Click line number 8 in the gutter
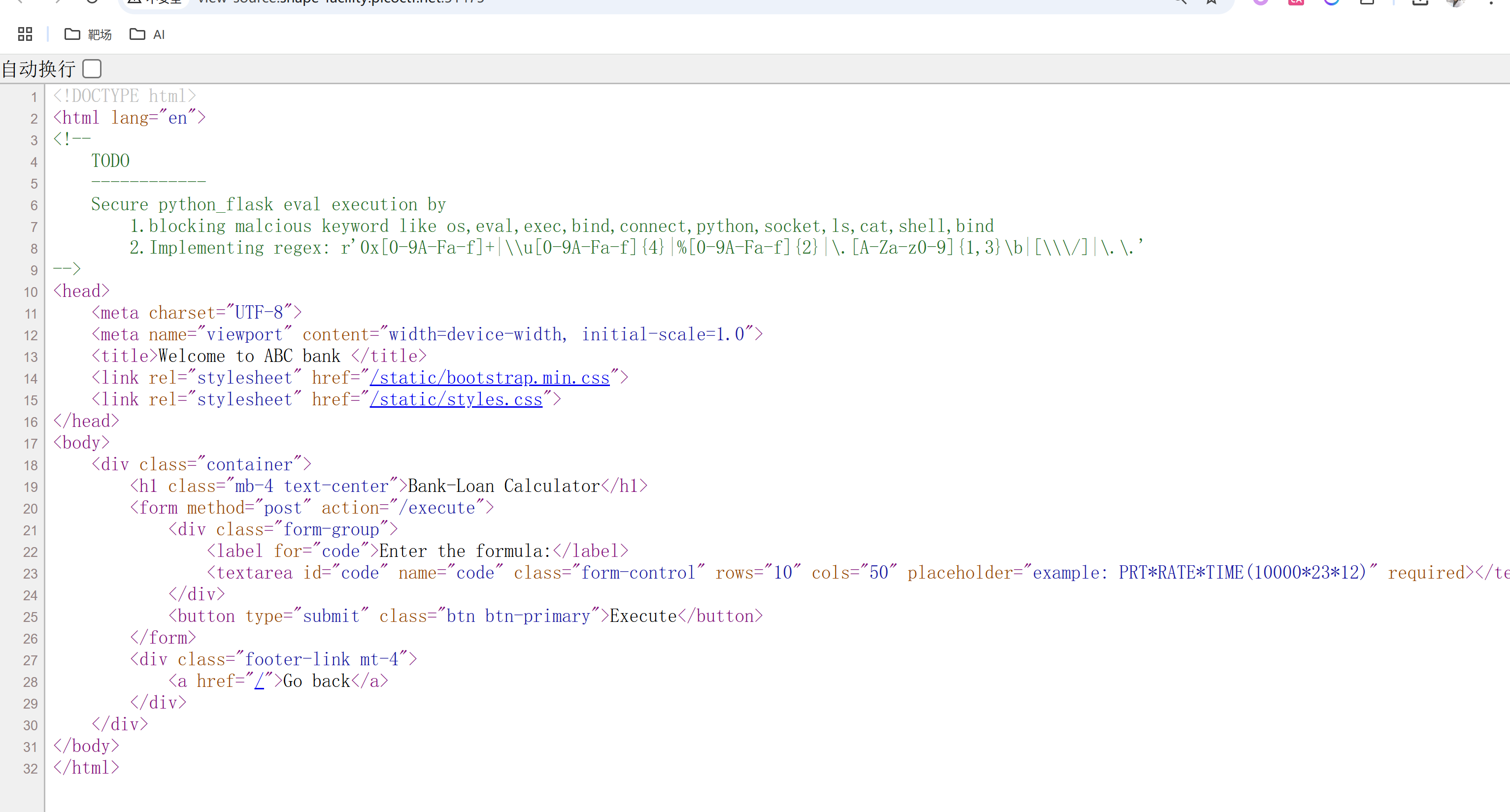1510x812 pixels. (x=34, y=249)
